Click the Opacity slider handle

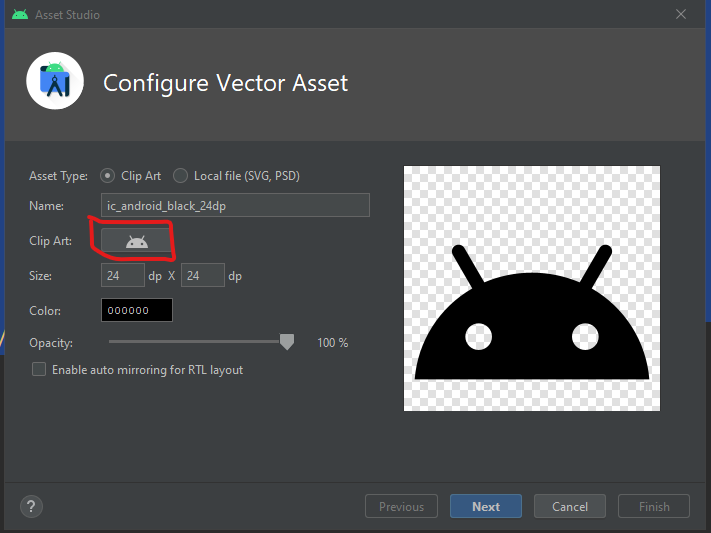(x=287, y=342)
